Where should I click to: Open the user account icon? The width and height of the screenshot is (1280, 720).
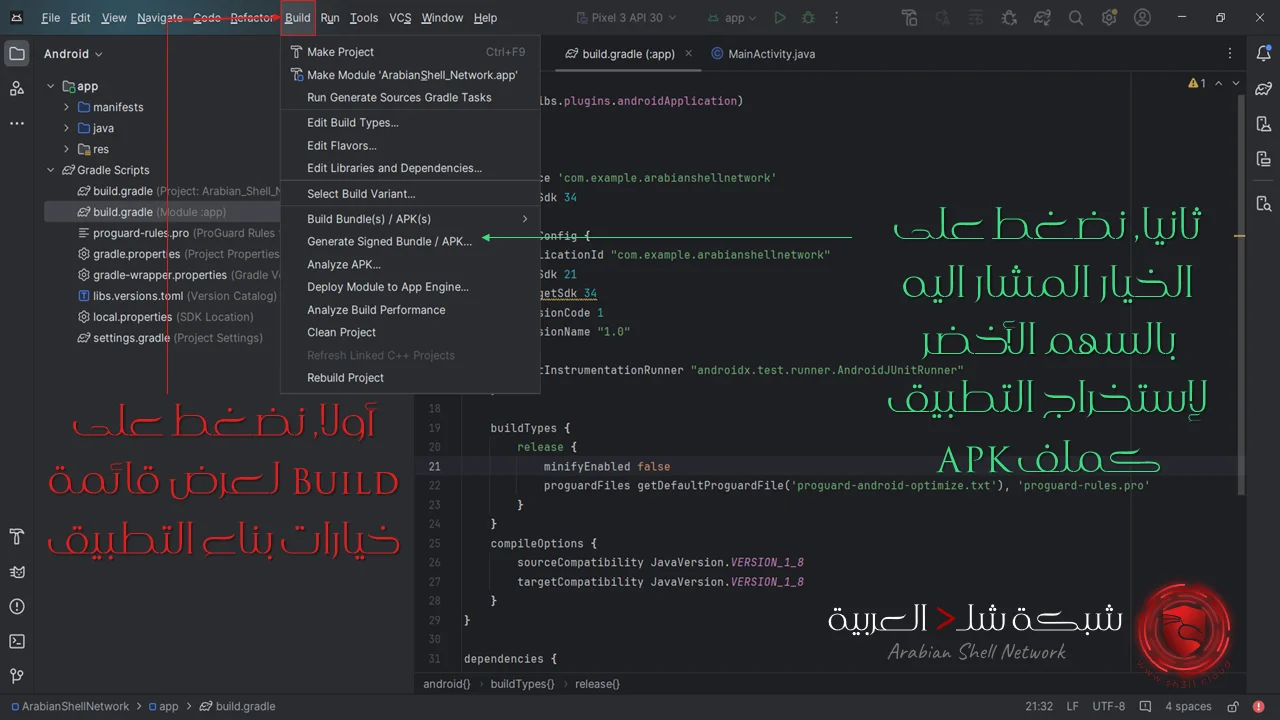(1143, 18)
